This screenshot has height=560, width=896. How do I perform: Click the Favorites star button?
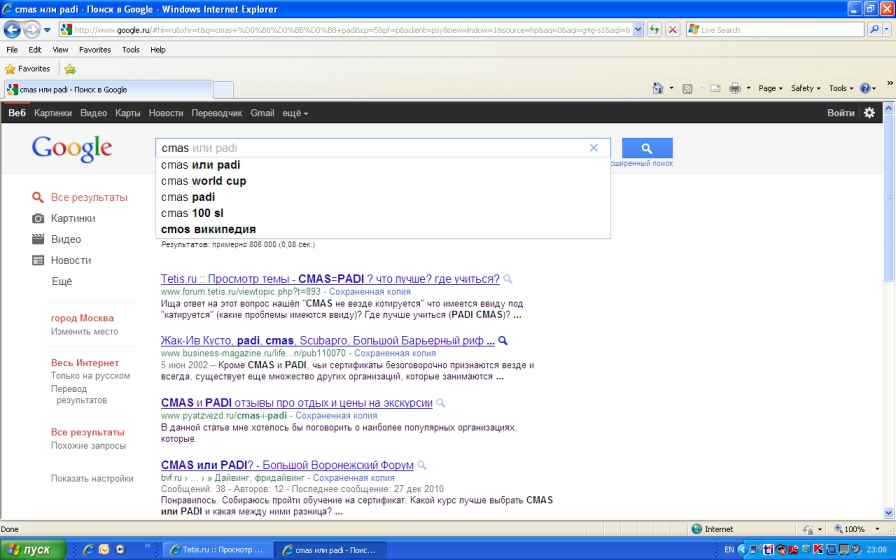pyautogui.click(x=27, y=69)
